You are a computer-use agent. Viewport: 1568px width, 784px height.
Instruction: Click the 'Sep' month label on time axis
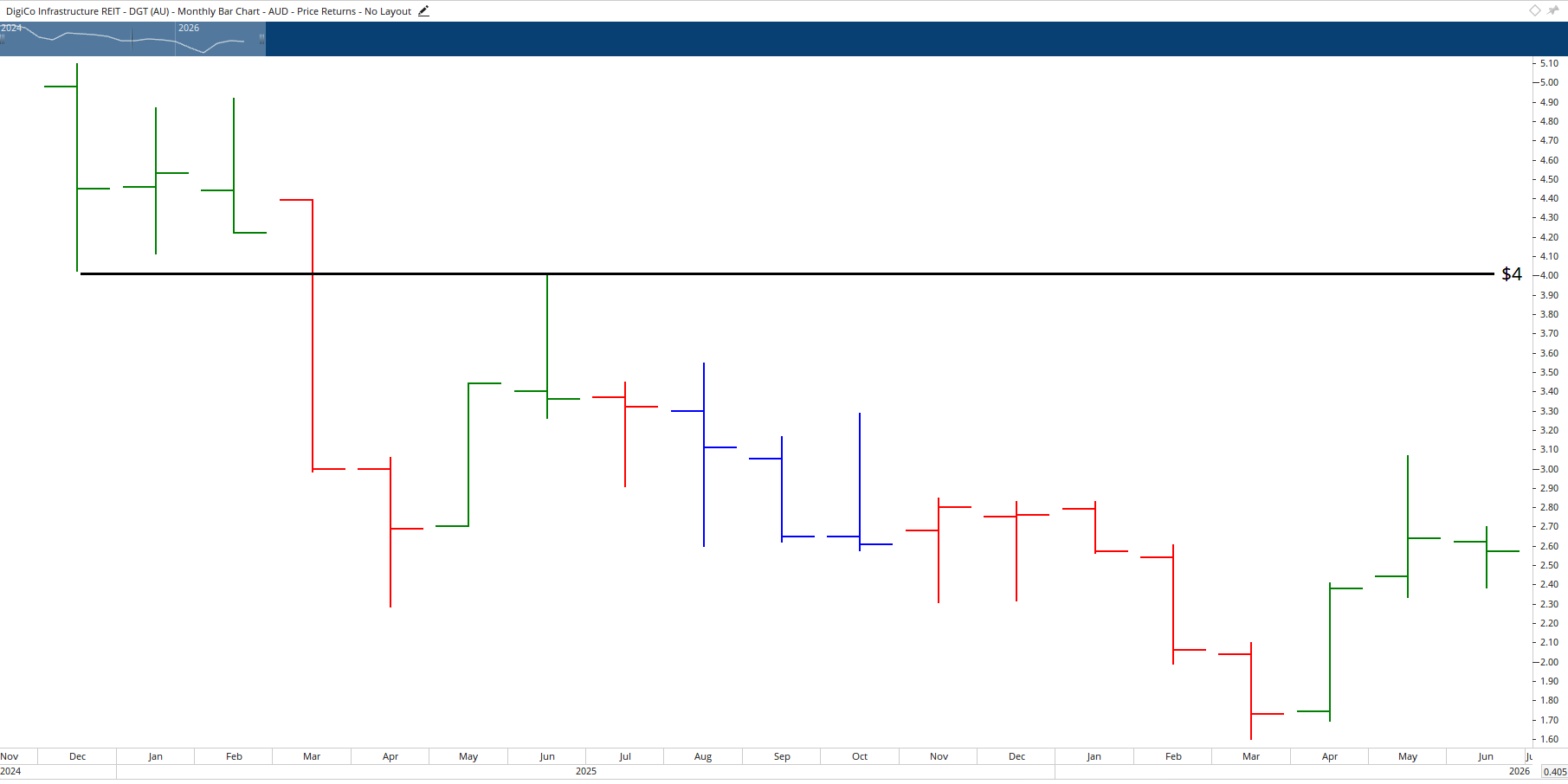(x=782, y=756)
